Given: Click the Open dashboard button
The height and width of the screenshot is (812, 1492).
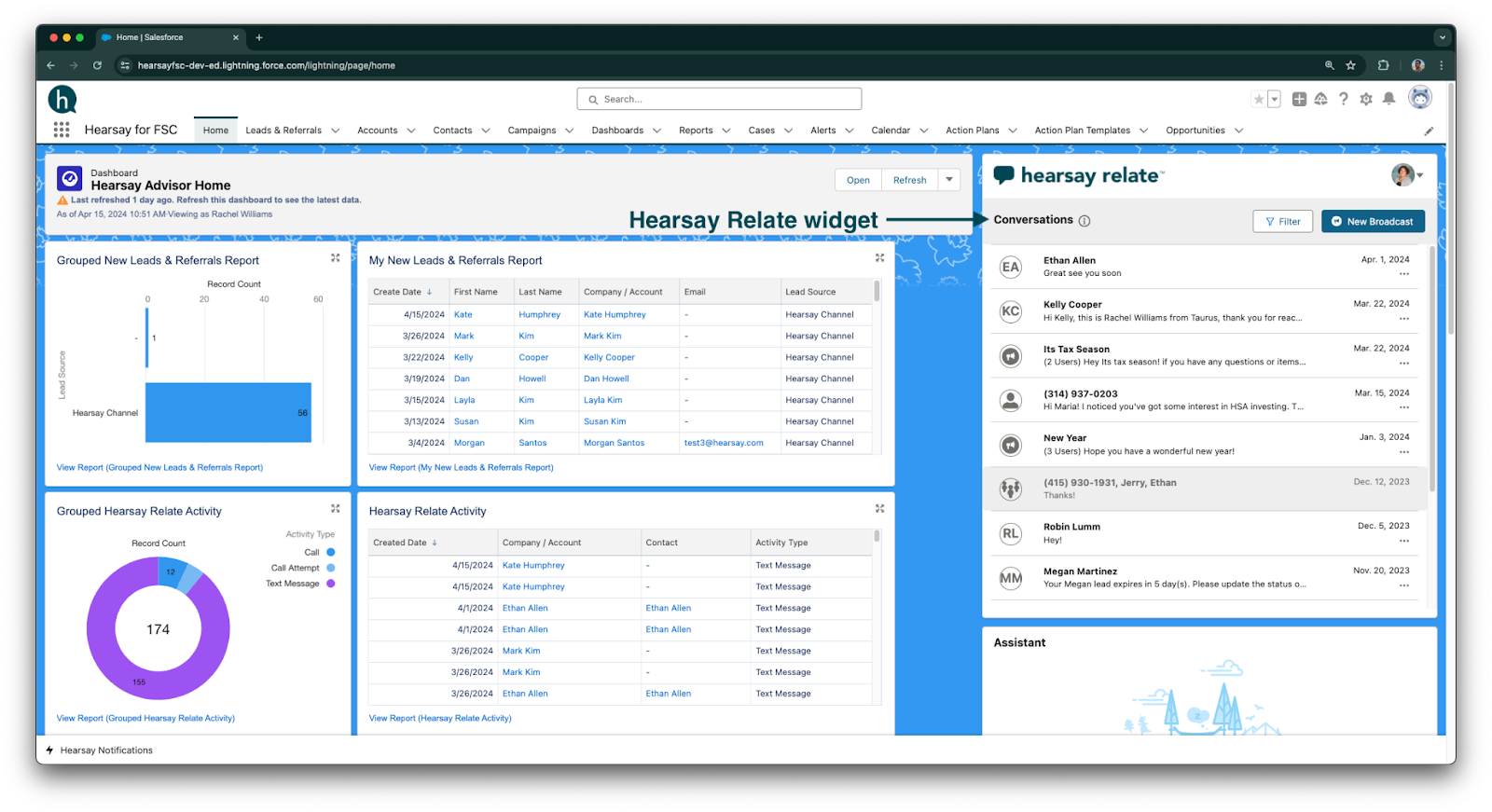Looking at the screenshot, I should [858, 180].
